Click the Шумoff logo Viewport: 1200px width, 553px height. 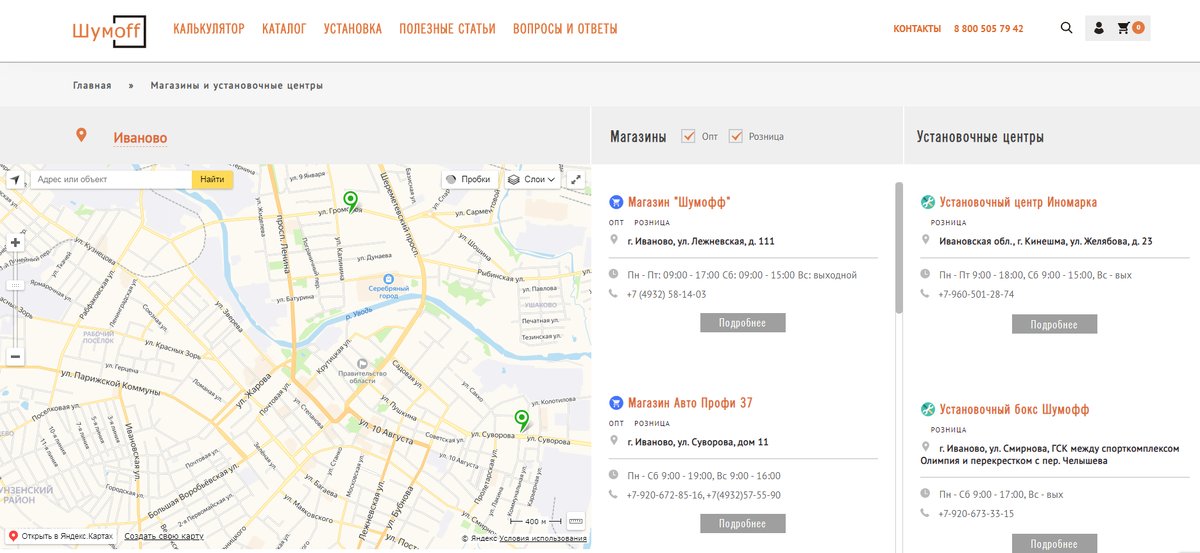pos(109,29)
